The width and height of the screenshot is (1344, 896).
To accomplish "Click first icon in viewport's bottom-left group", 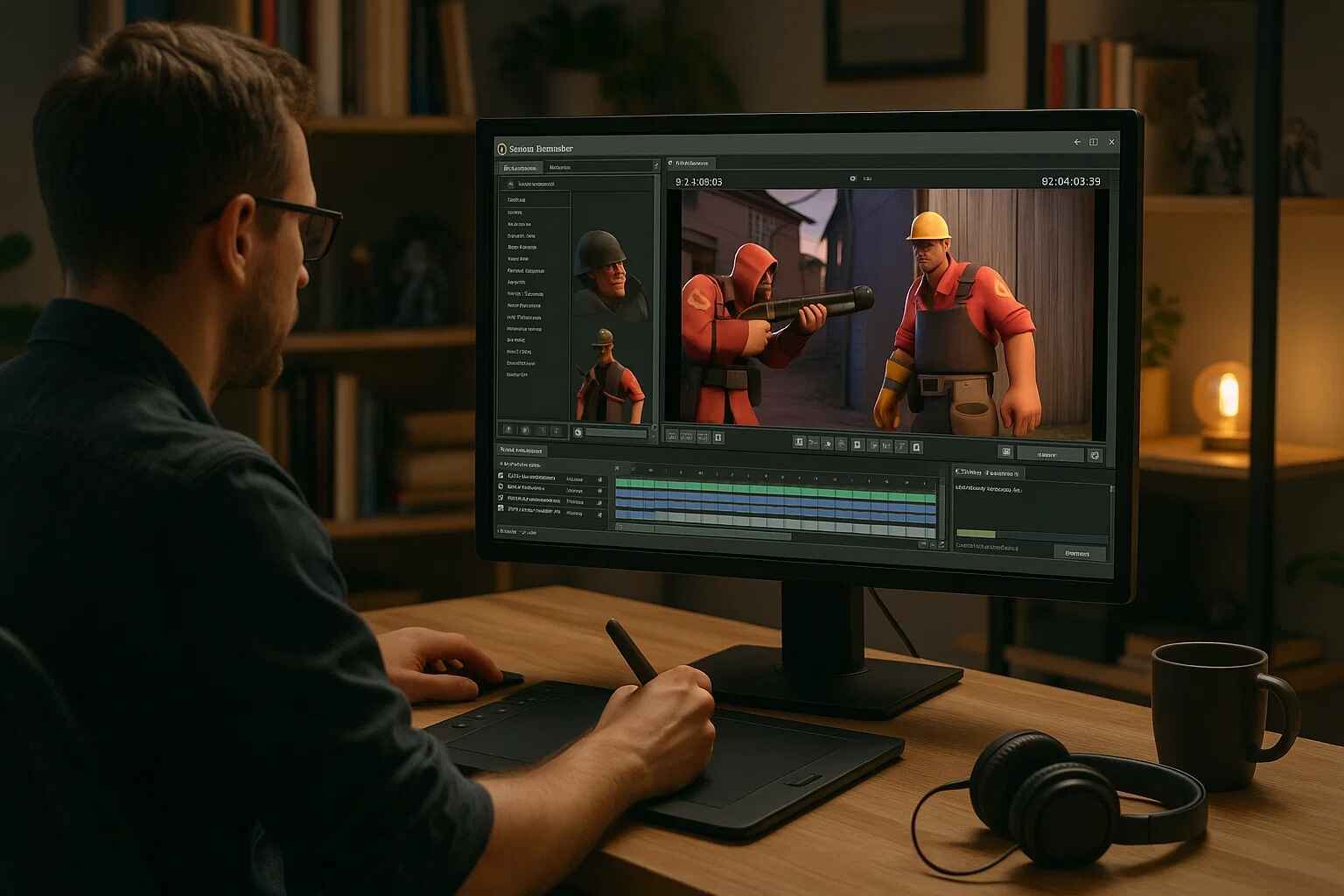I will pos(672,437).
